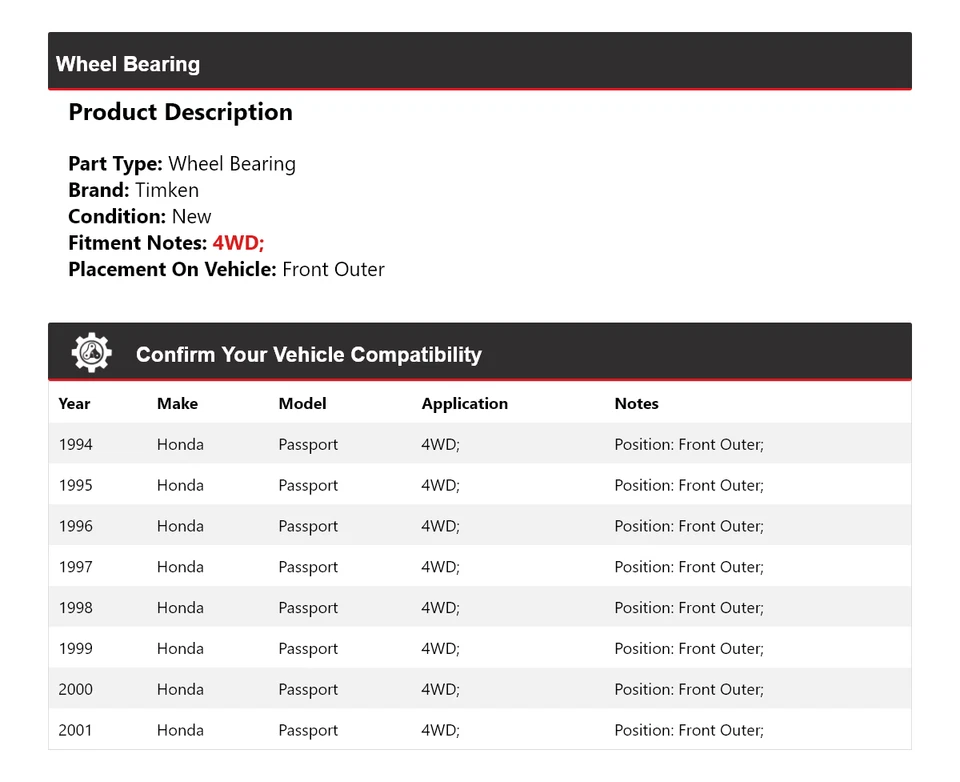The height and width of the screenshot is (782, 960).
Task: Click the Wheel Bearing header title
Action: 128,64
